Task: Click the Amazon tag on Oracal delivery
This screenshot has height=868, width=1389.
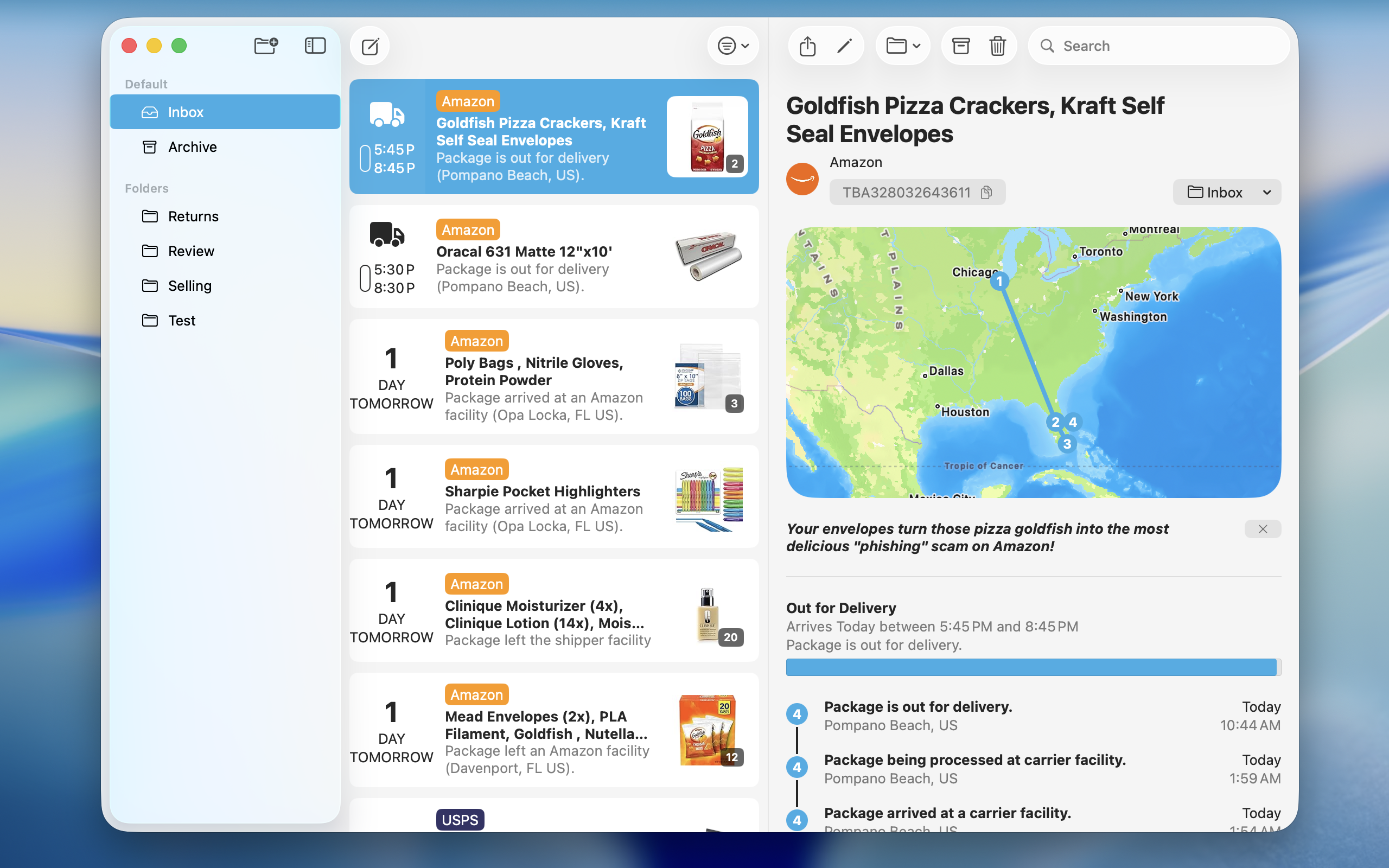Action: 468,229
